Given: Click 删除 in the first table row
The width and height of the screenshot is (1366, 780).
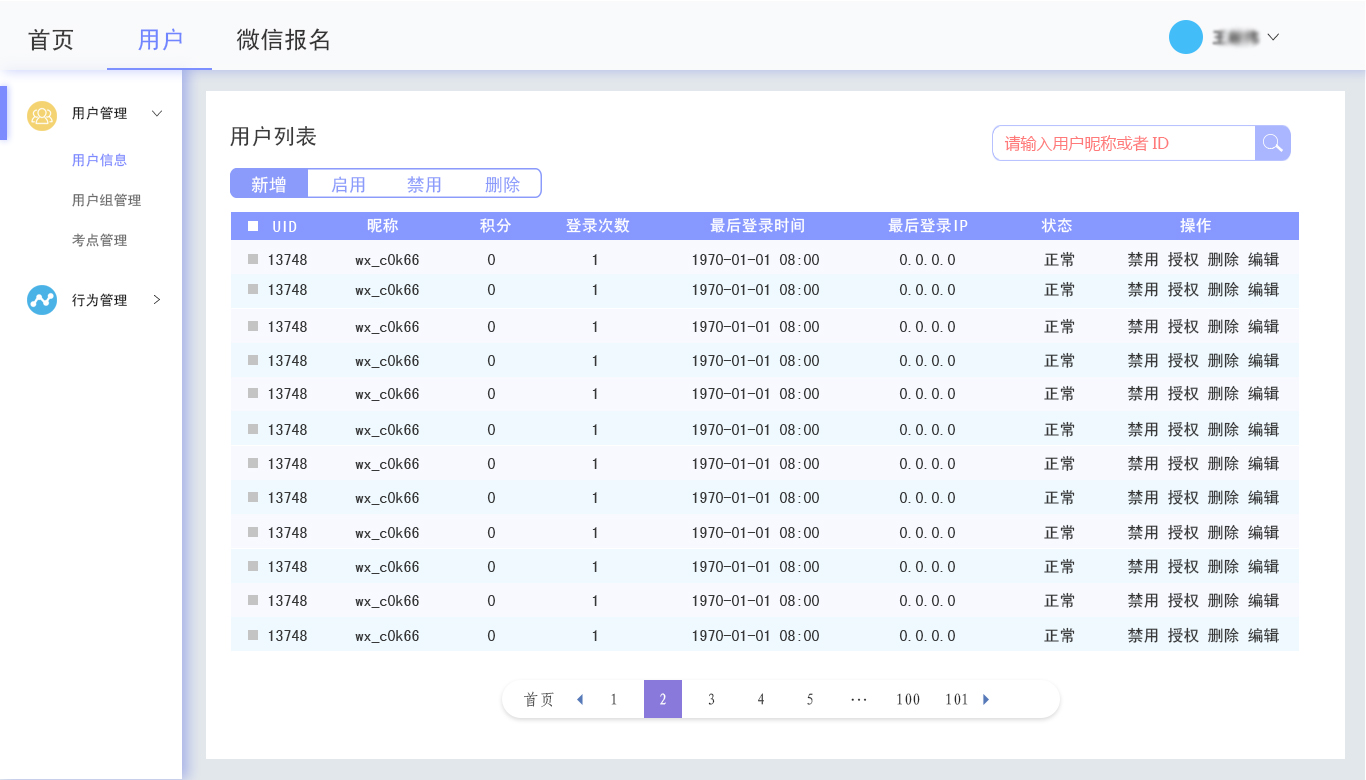Looking at the screenshot, I should [1223, 260].
